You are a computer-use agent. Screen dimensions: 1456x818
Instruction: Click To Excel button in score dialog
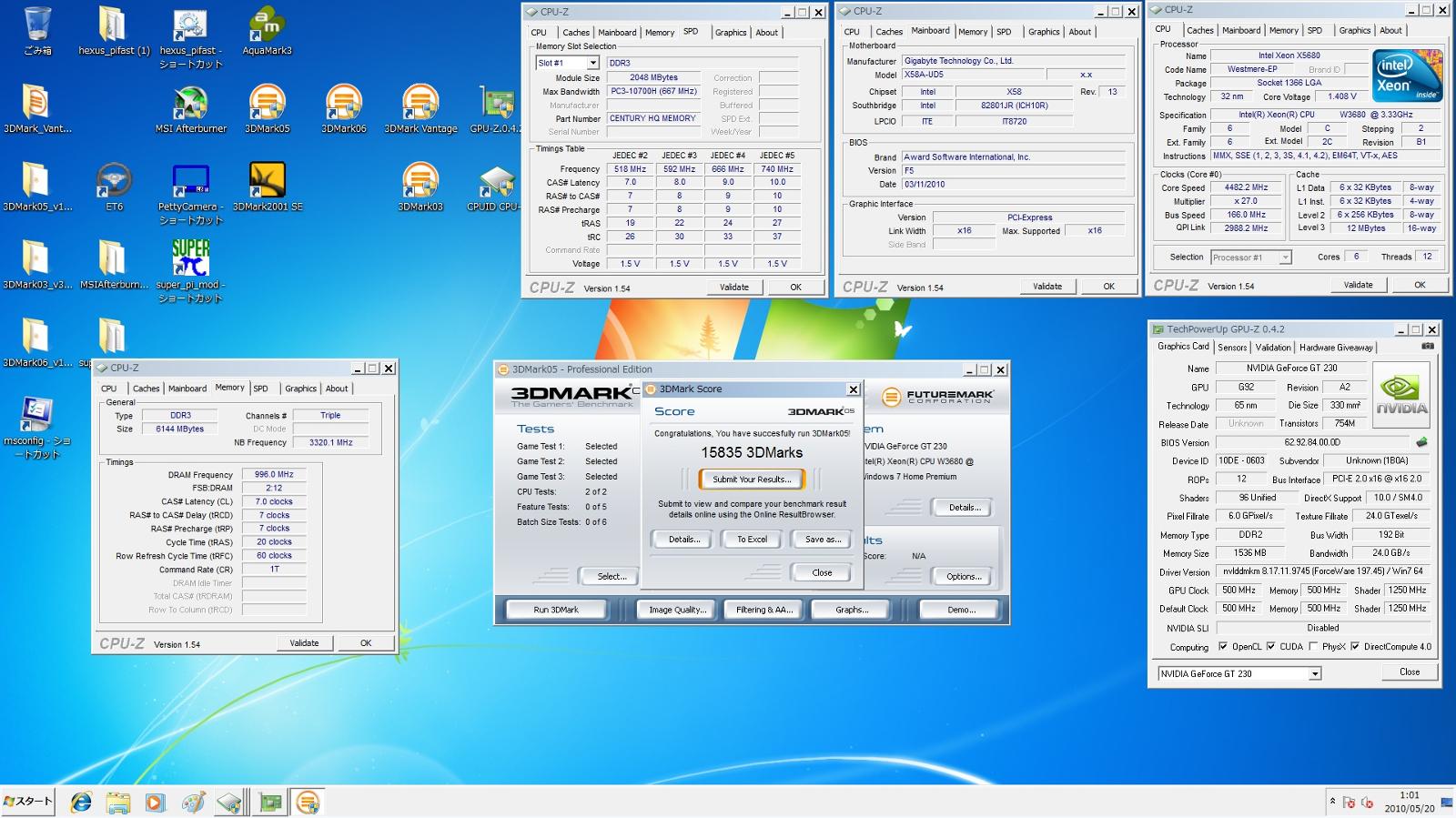752,540
